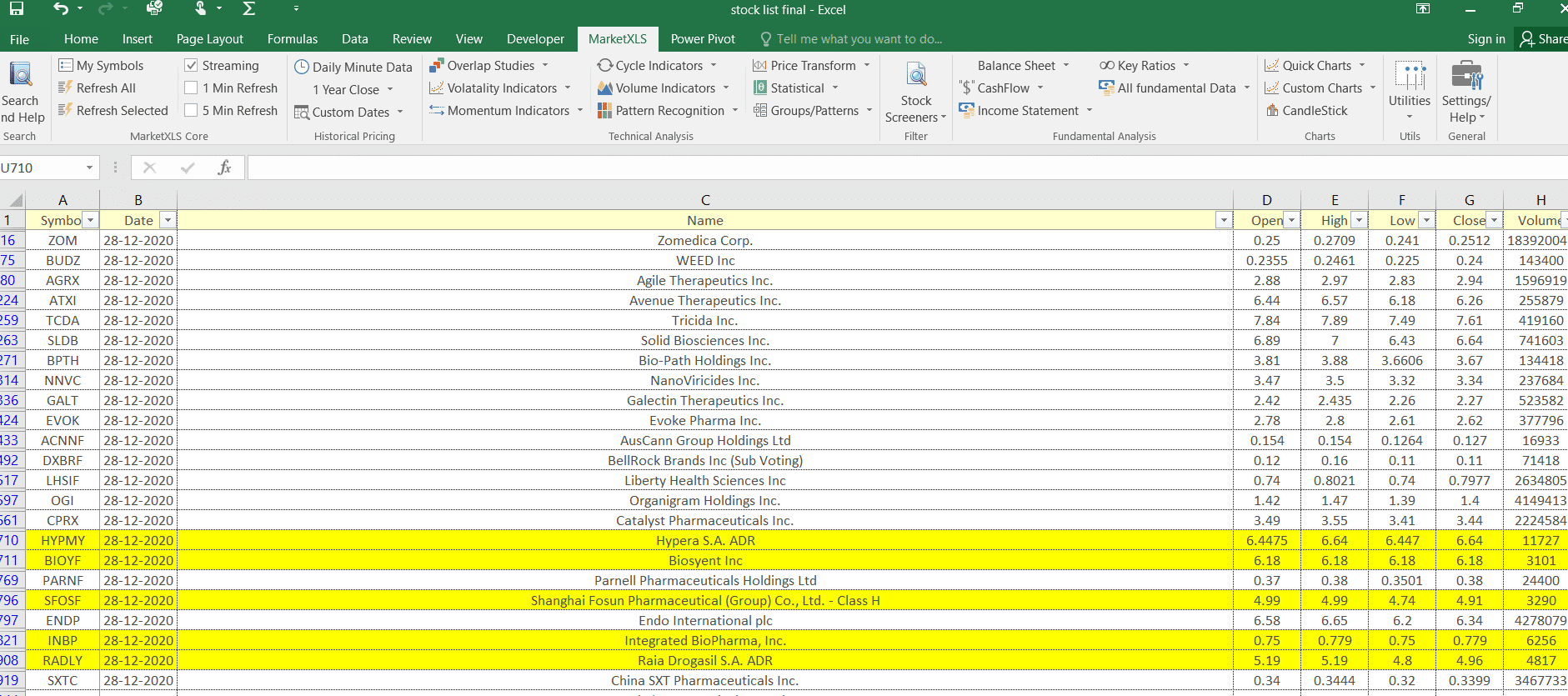Open Stock Screeners filter
The height and width of the screenshot is (696, 1568).
pos(915,93)
